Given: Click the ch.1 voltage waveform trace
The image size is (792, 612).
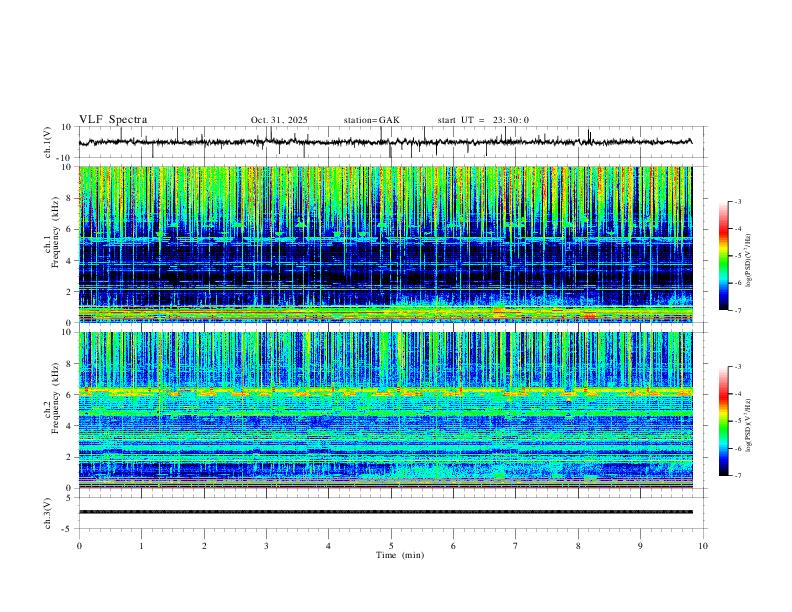Looking at the screenshot, I should (x=385, y=142).
